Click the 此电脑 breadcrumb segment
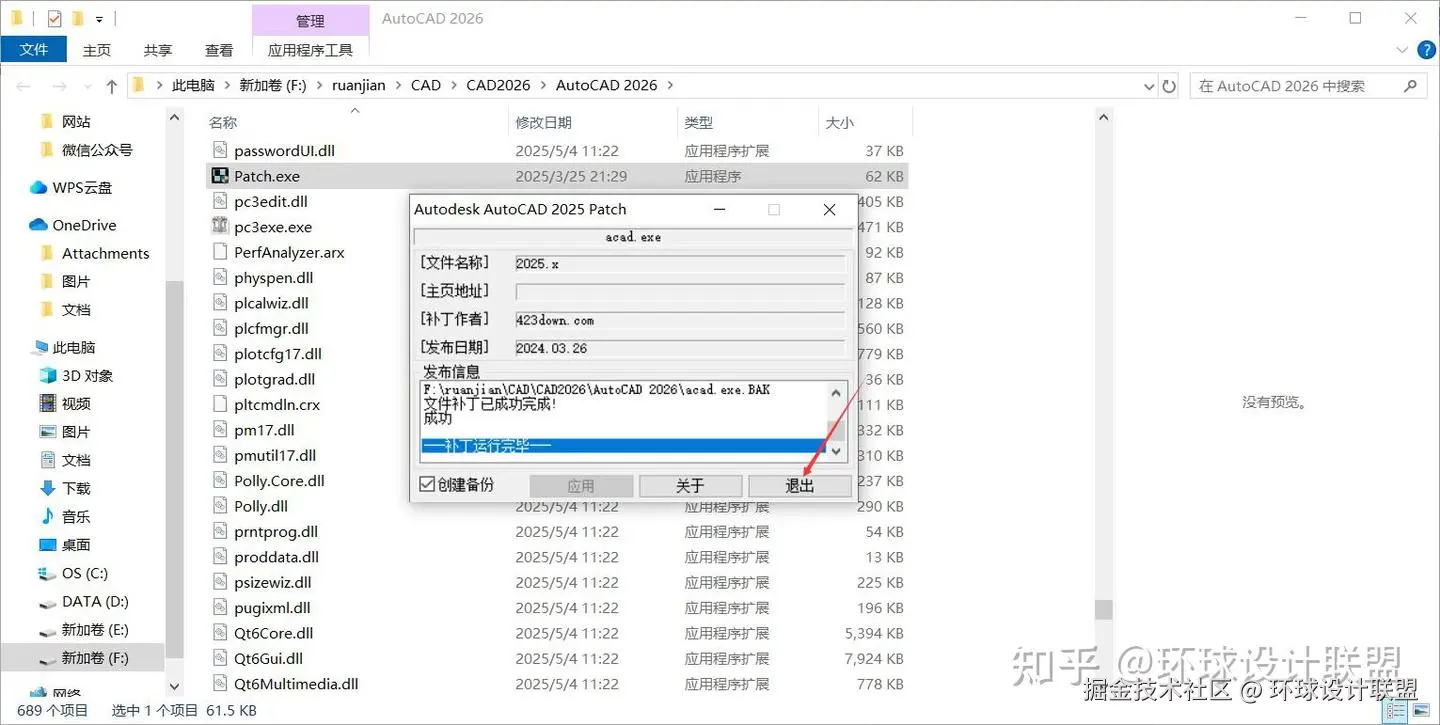 point(193,86)
